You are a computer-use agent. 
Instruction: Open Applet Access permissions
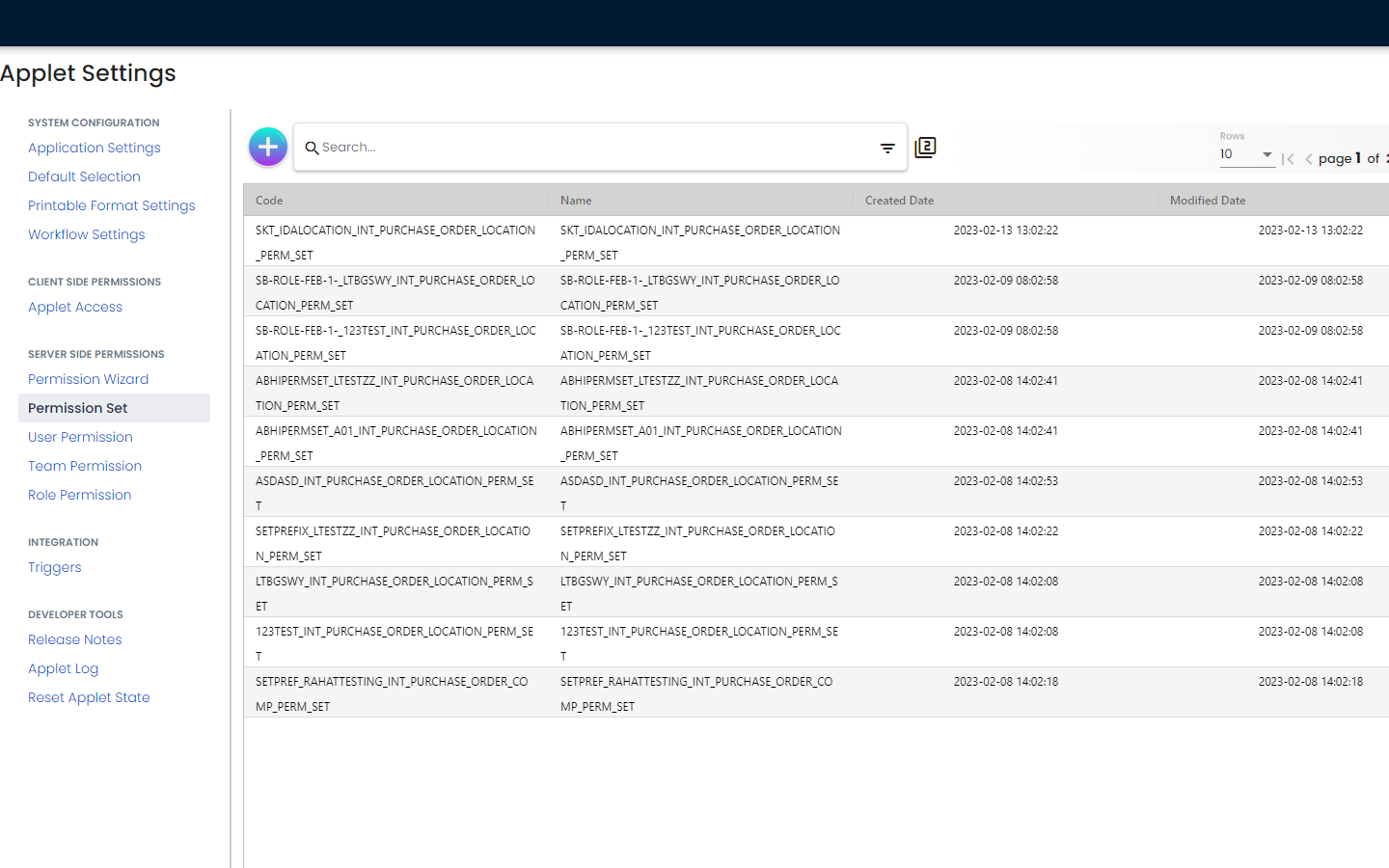coord(75,307)
